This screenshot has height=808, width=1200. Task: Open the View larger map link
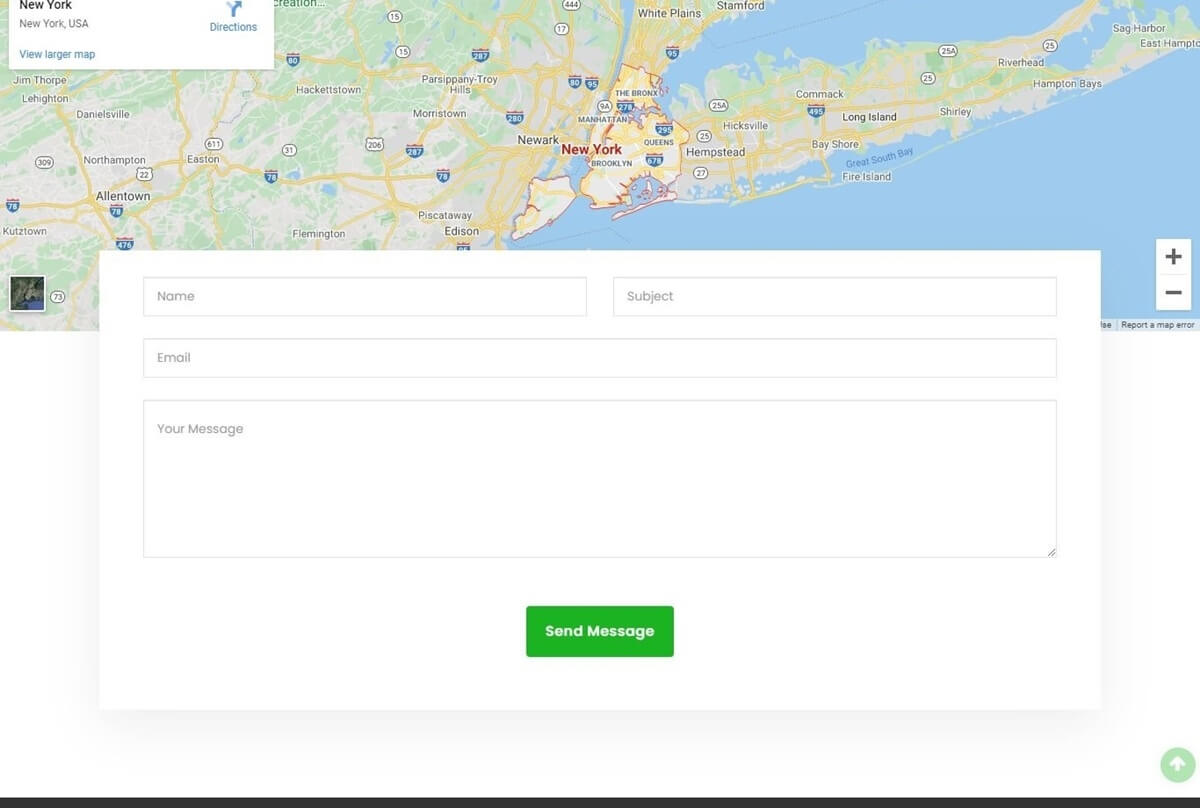click(57, 54)
